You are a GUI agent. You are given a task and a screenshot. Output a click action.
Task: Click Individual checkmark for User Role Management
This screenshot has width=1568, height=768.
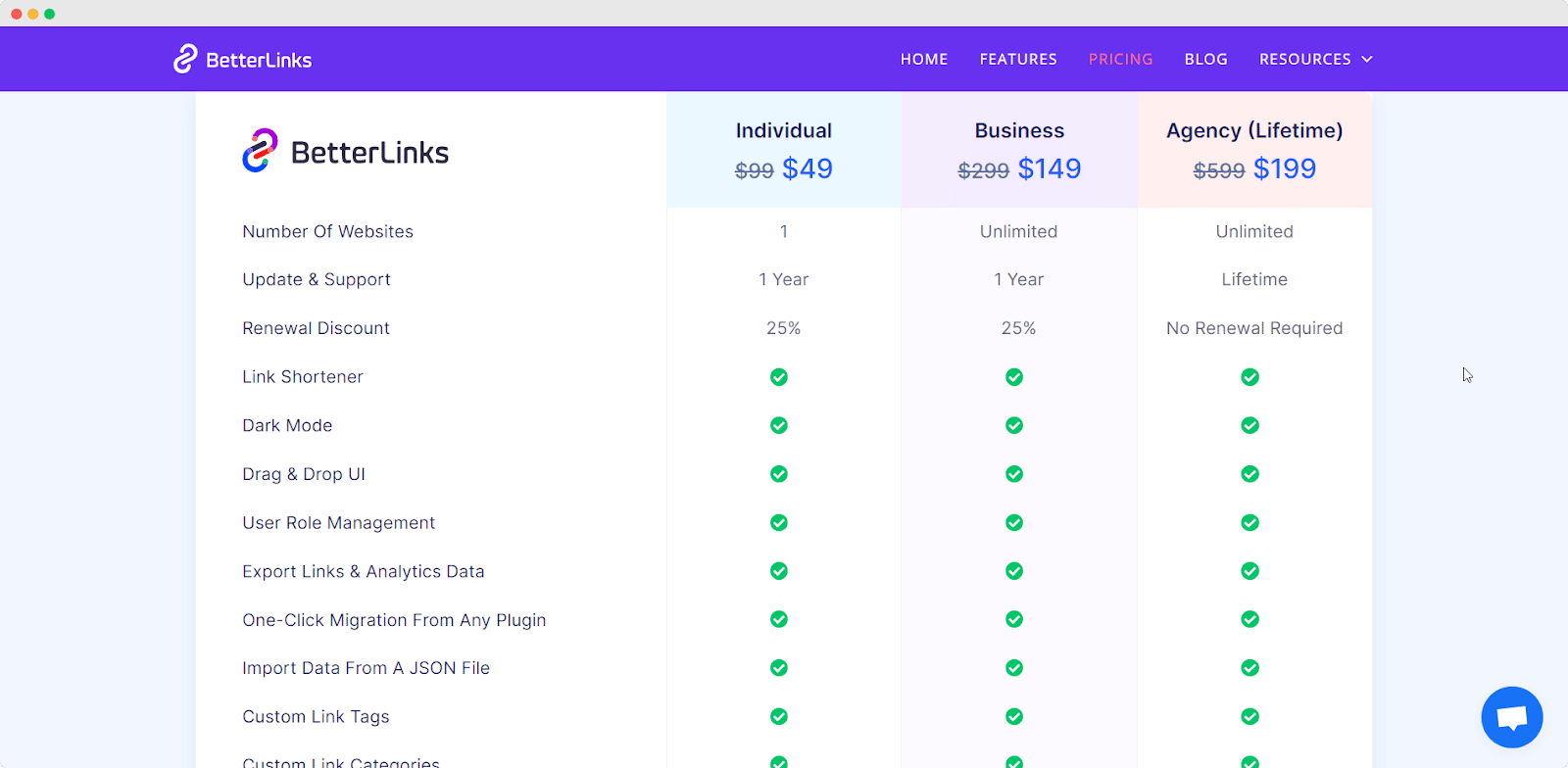click(x=779, y=523)
